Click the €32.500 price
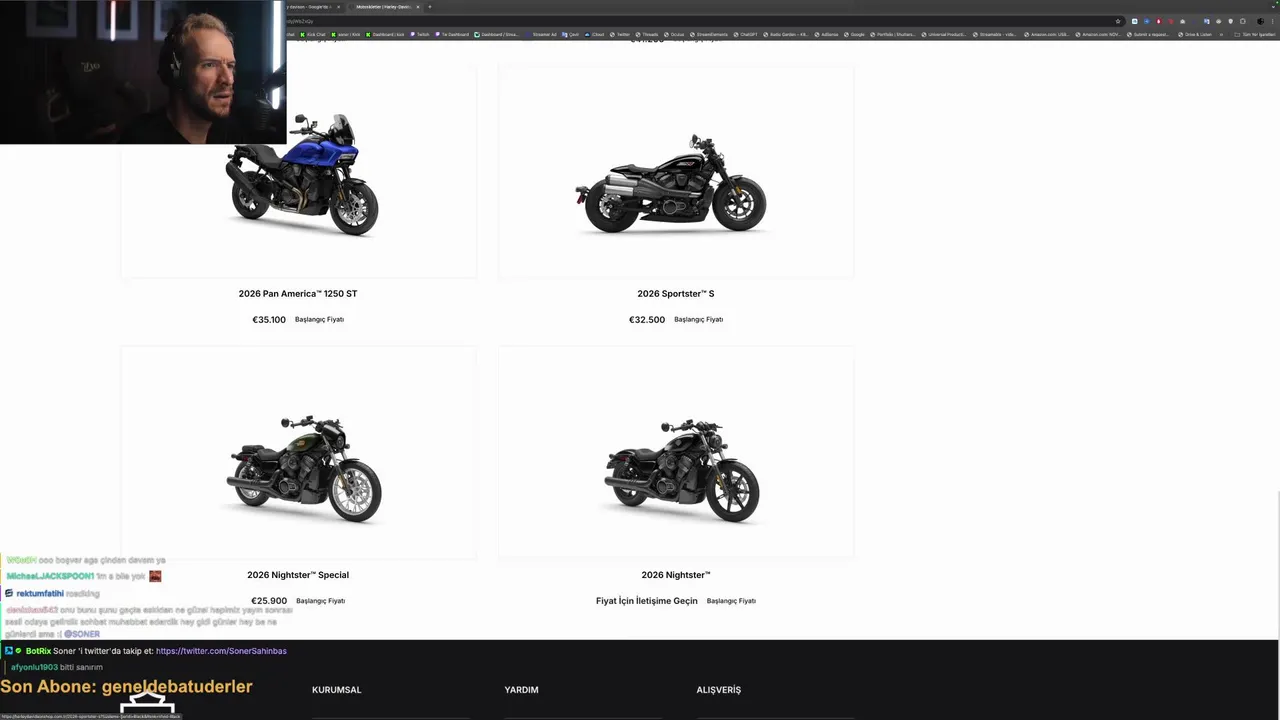This screenshot has height=720, width=1280. [647, 320]
